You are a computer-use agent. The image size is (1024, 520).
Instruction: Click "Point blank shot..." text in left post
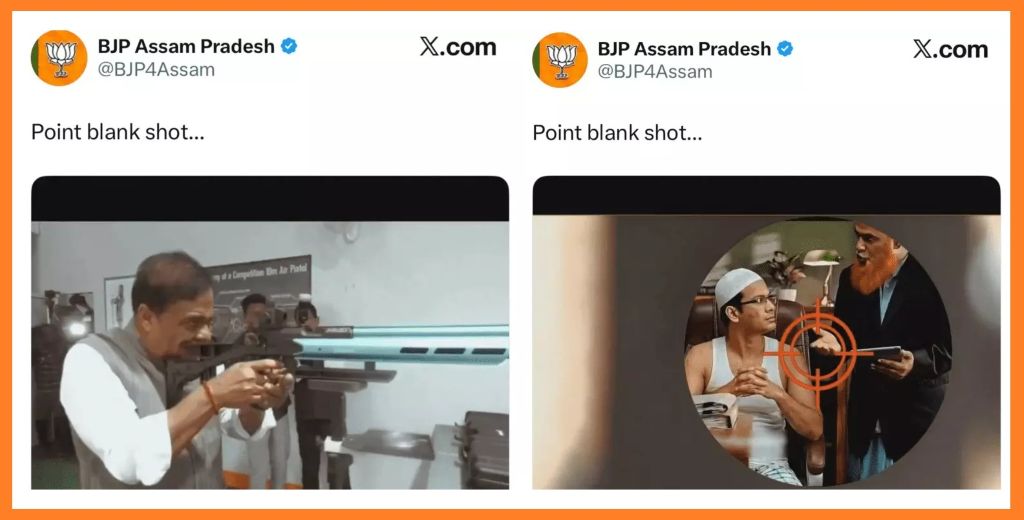coord(118,132)
